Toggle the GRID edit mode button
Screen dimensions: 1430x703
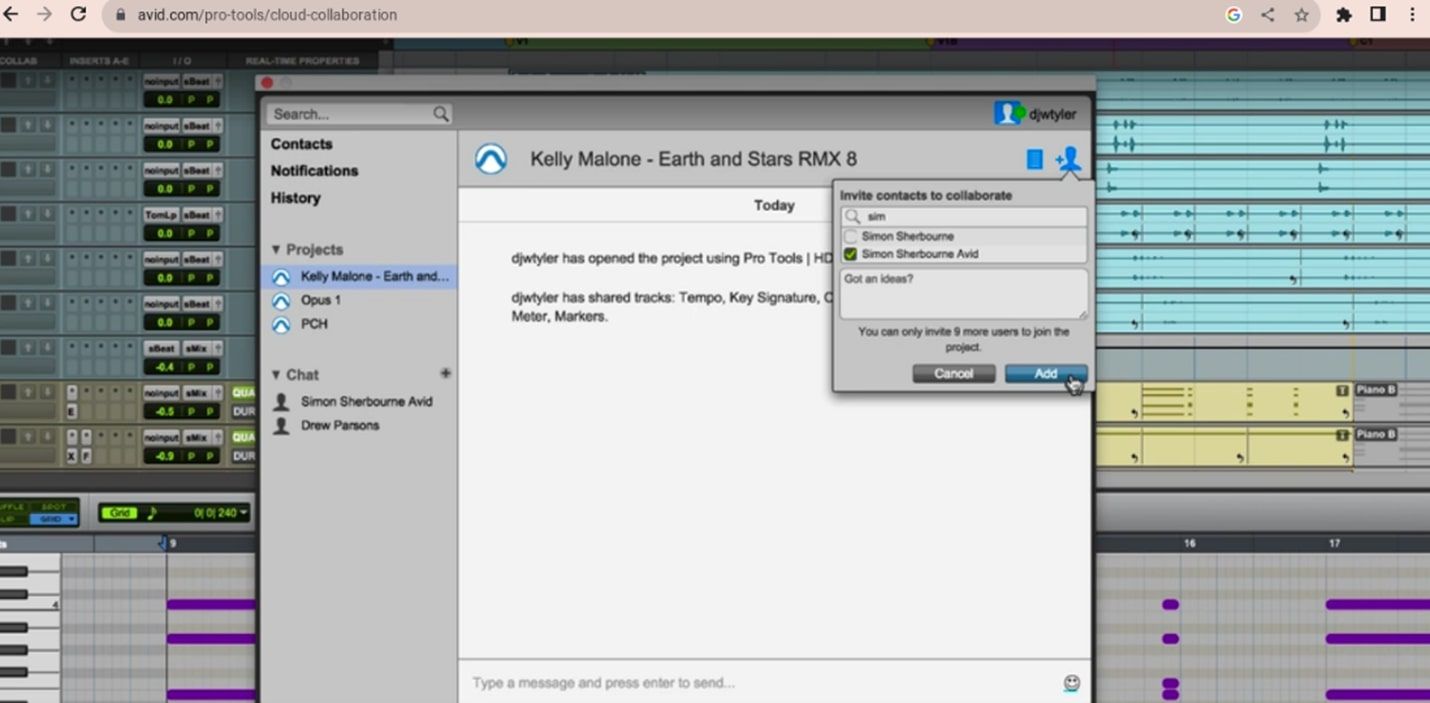[51, 518]
